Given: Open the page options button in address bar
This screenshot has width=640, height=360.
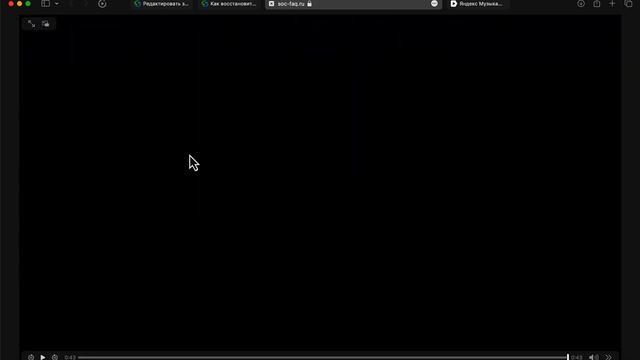Looking at the screenshot, I should [x=434, y=3].
